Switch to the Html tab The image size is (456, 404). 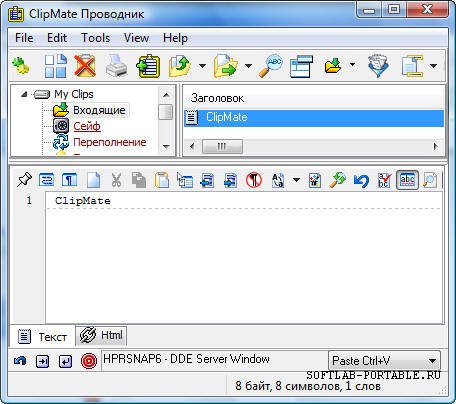(x=101, y=335)
